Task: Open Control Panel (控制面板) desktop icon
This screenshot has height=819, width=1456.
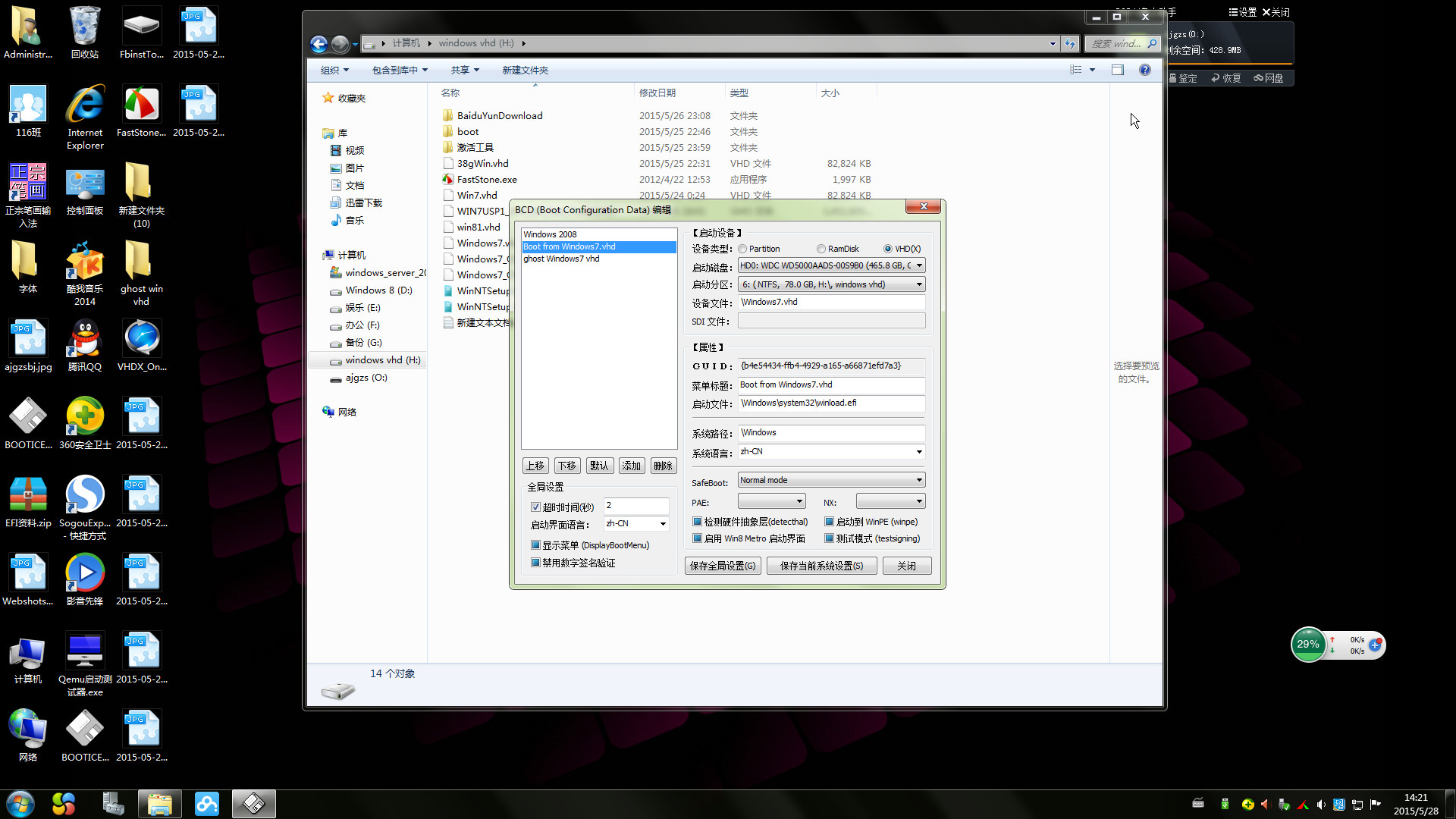Action: point(85,190)
